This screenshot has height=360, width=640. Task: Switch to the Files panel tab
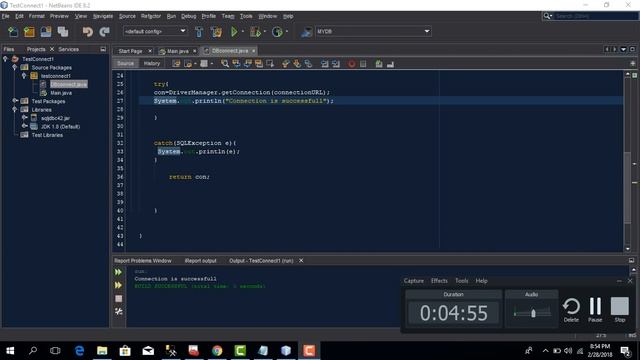pos(9,49)
